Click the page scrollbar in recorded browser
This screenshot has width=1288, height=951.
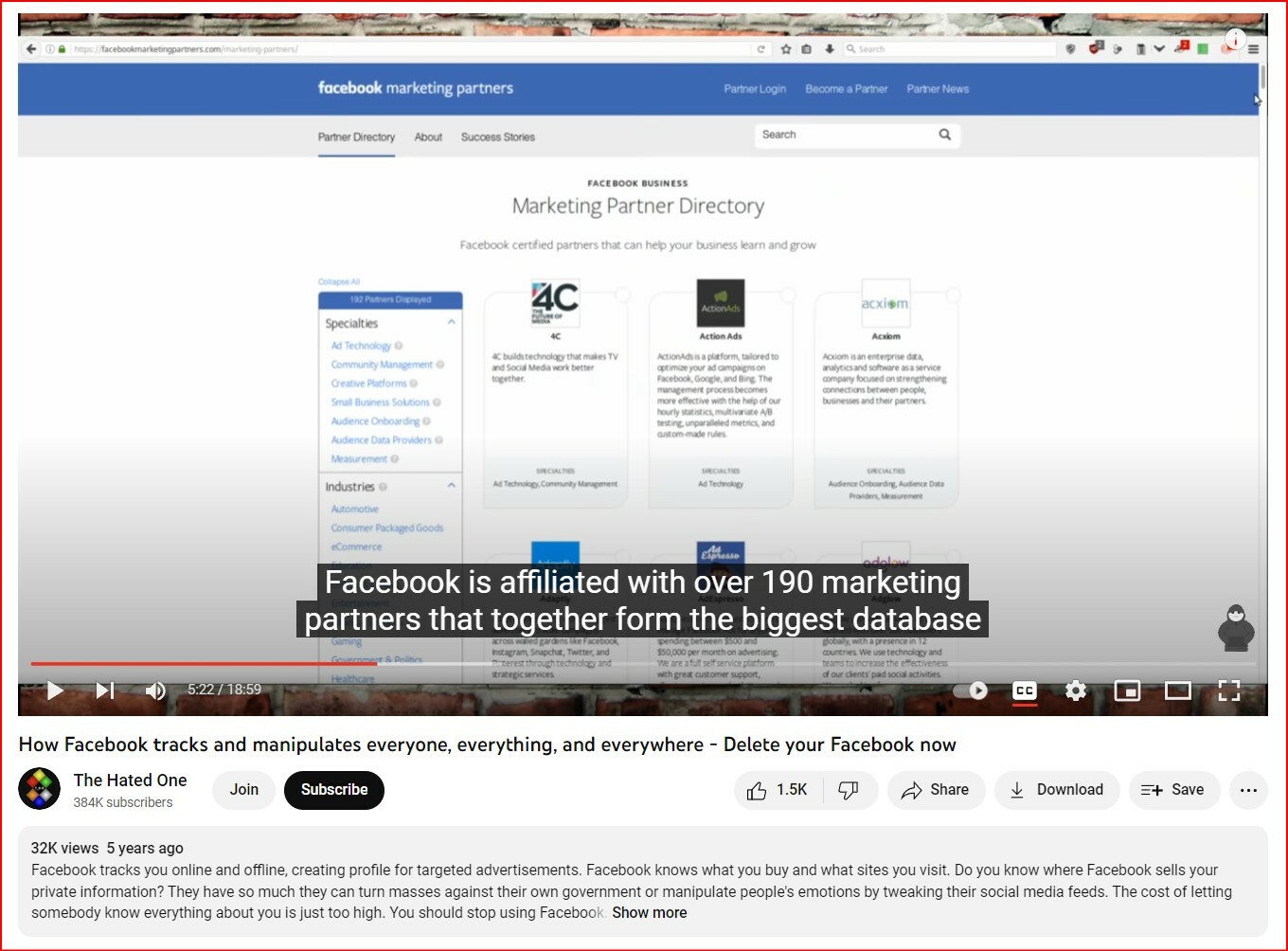(x=1262, y=77)
